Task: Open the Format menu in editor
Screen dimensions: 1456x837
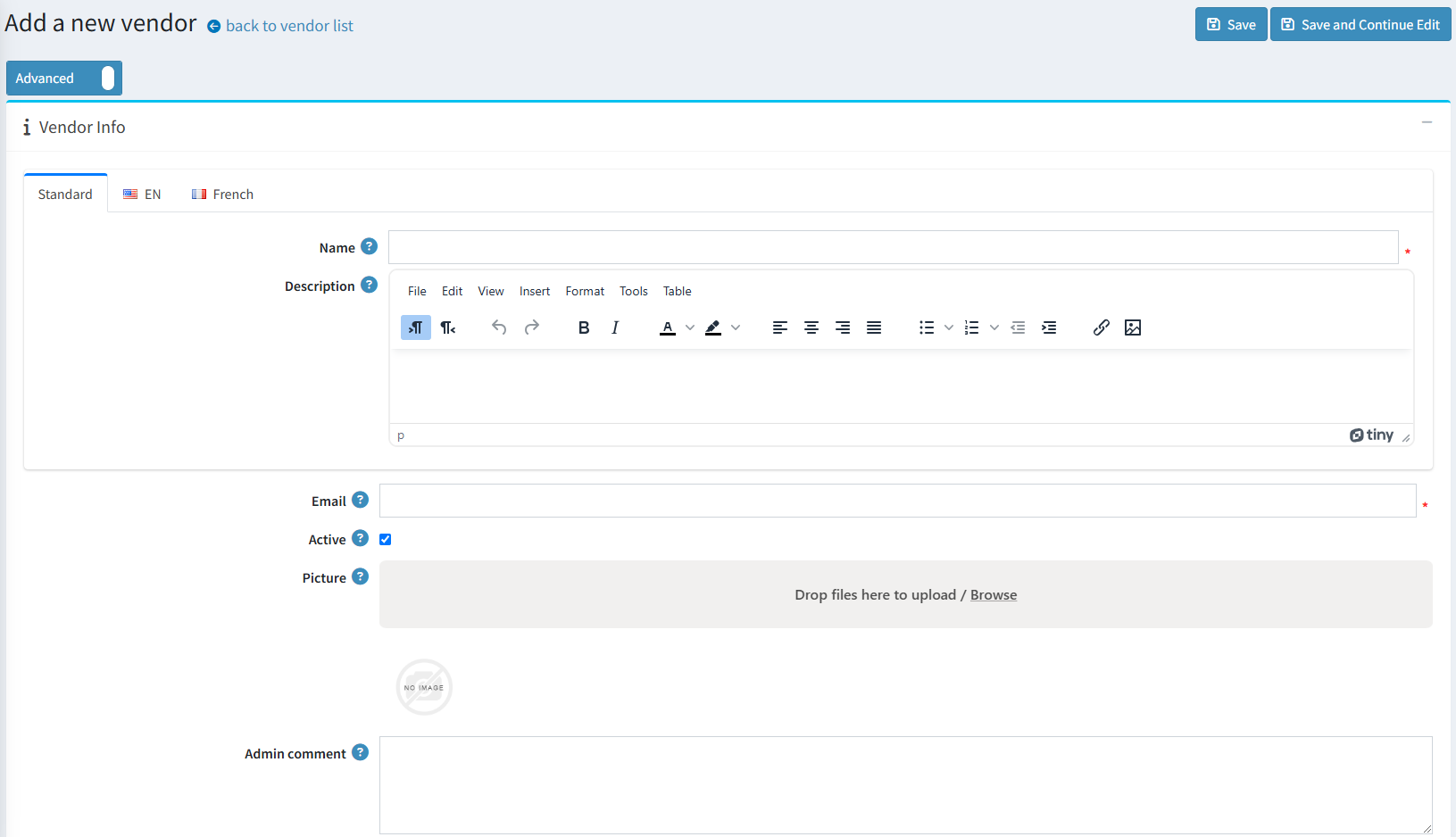Action: point(585,291)
